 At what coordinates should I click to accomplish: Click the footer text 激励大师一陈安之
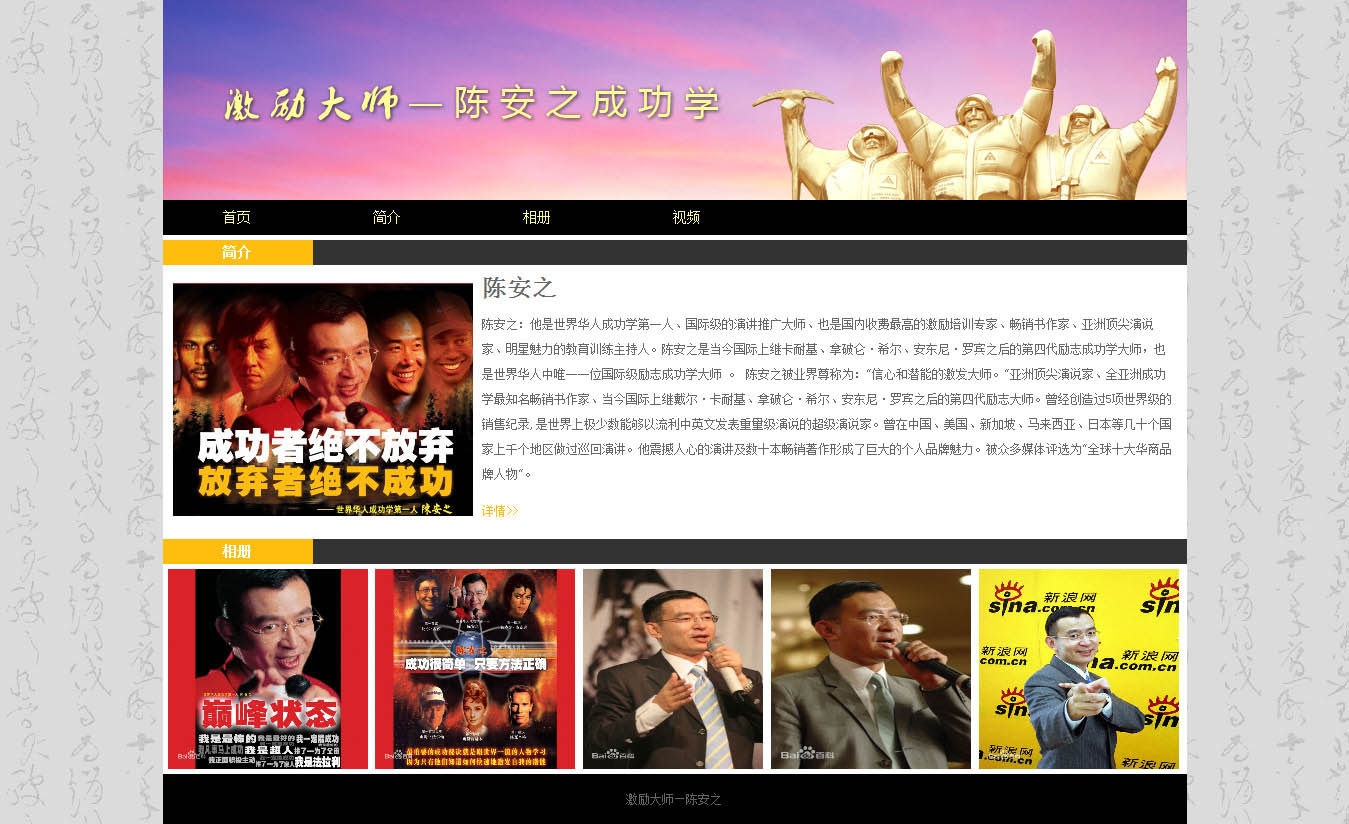coord(674,800)
